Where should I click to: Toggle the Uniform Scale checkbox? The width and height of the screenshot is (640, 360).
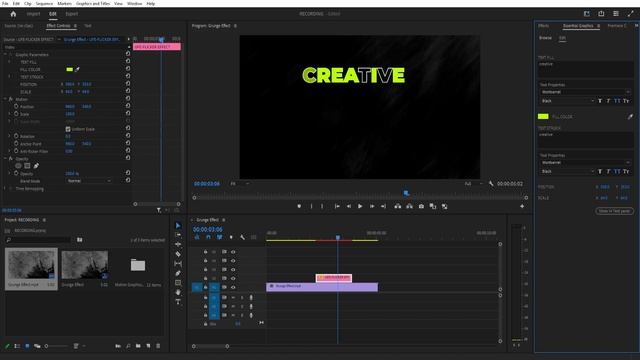(x=68, y=129)
